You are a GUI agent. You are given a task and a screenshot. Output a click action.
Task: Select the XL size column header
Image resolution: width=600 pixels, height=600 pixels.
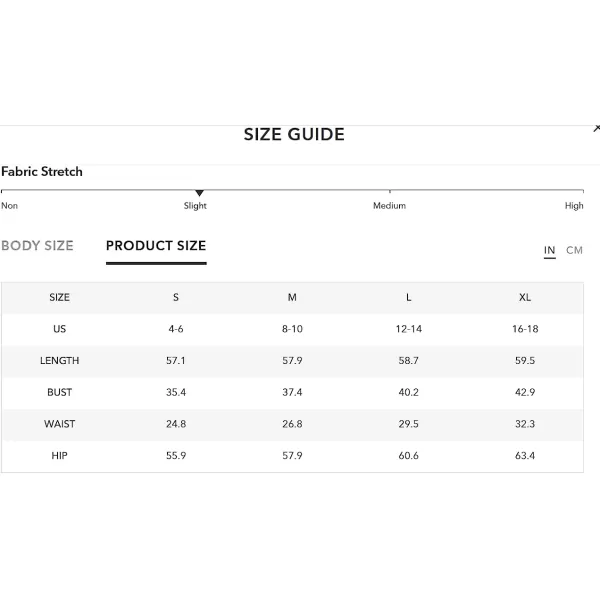point(525,297)
